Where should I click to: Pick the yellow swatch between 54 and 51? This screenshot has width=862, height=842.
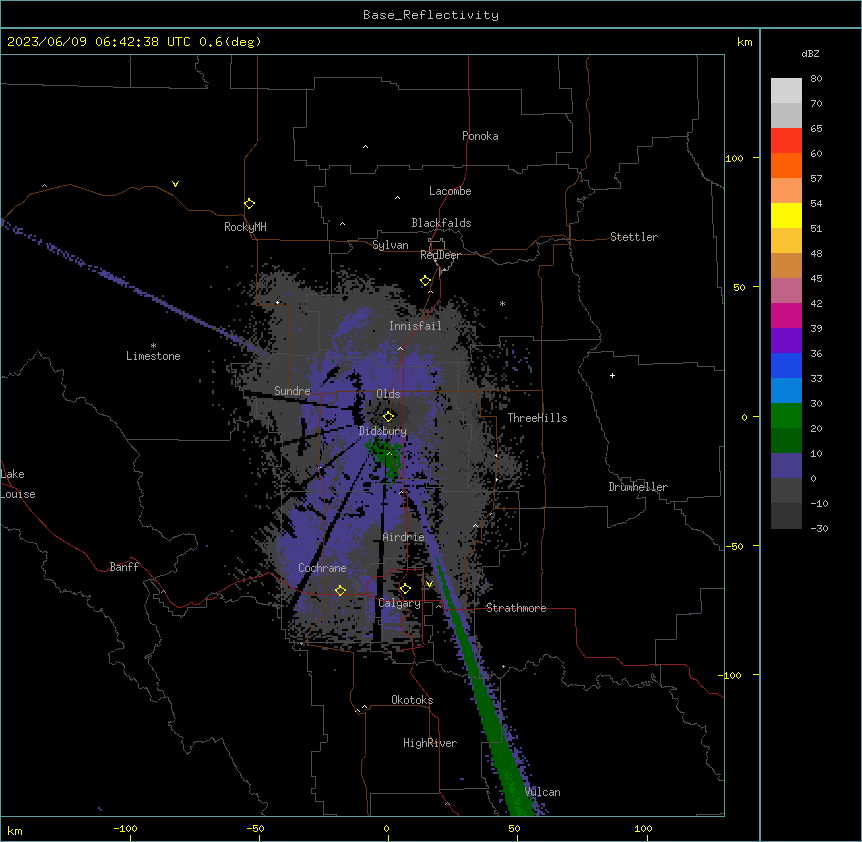786,215
